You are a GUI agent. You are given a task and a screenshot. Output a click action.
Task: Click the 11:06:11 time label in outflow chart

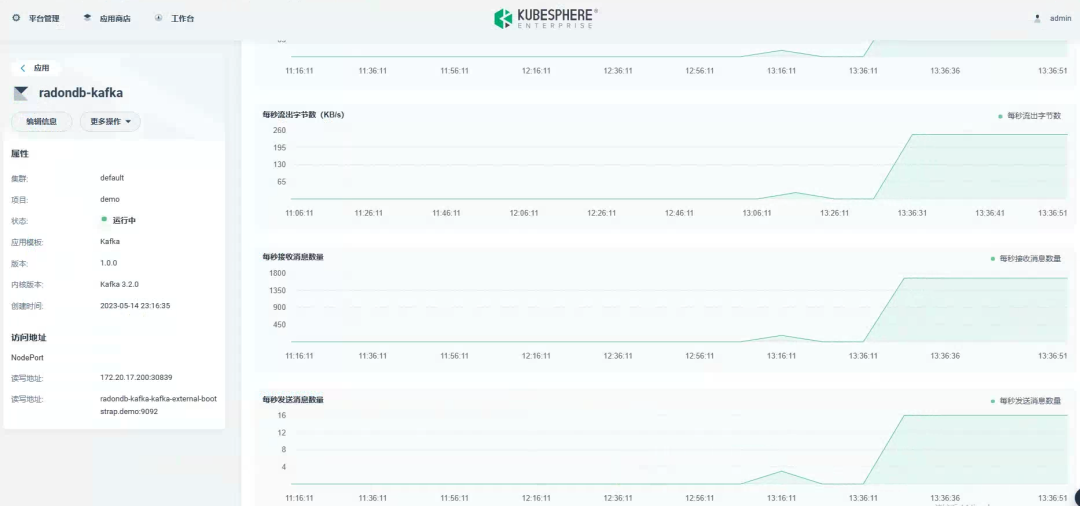299,213
